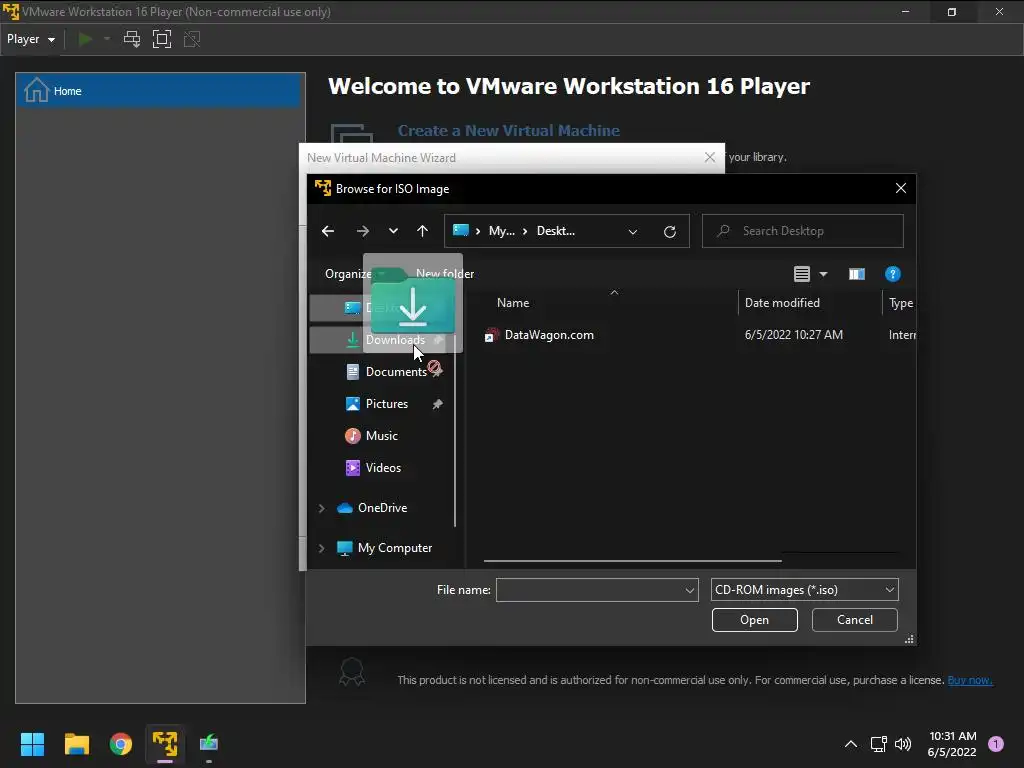Go forward in the file browser

tap(362, 231)
